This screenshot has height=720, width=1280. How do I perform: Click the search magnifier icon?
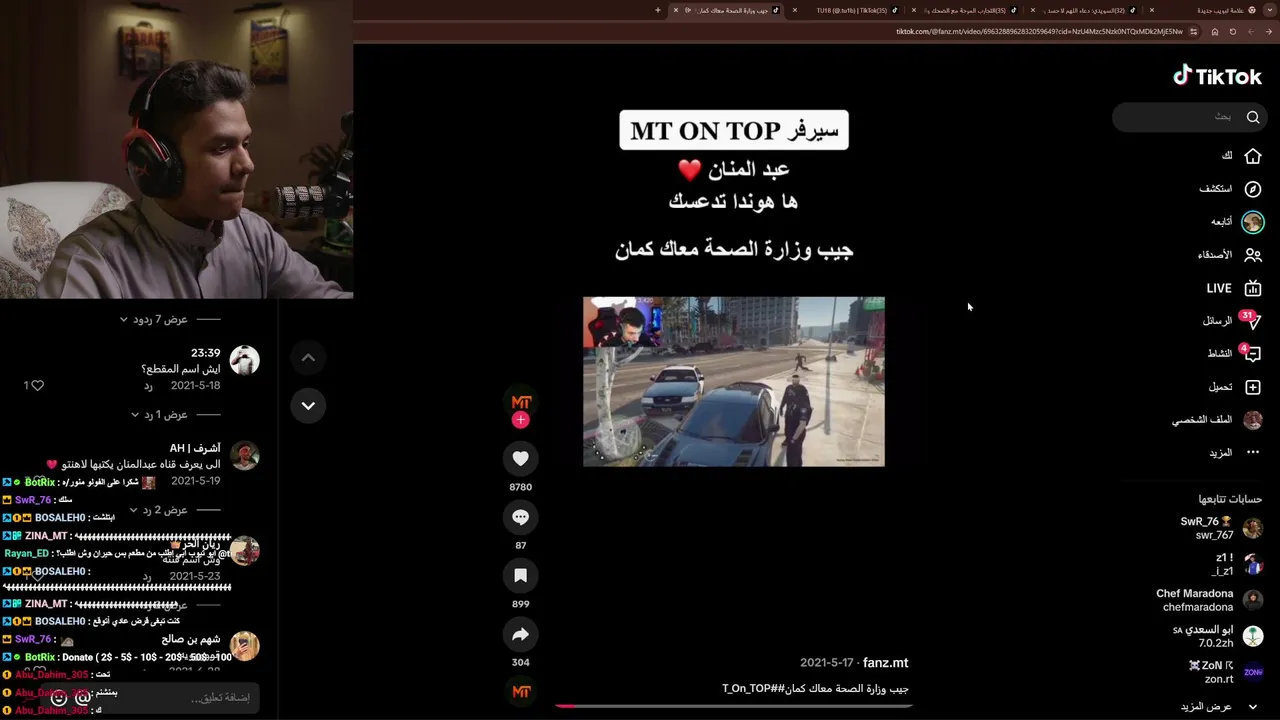click(1253, 117)
